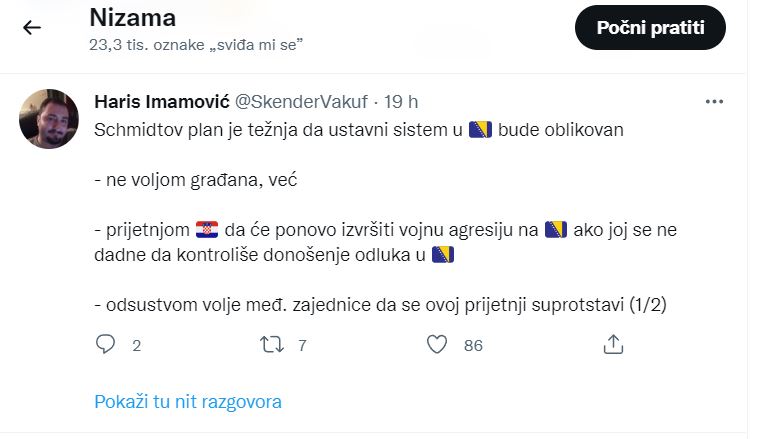Click the retweet count number 7
The height and width of the screenshot is (439, 772).
(x=302, y=346)
